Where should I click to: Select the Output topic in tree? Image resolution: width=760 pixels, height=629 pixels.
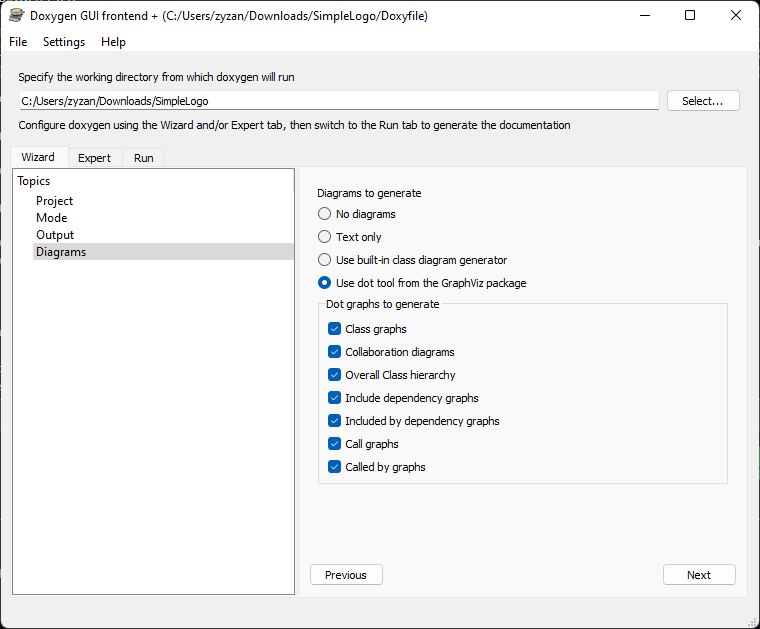[55, 235]
